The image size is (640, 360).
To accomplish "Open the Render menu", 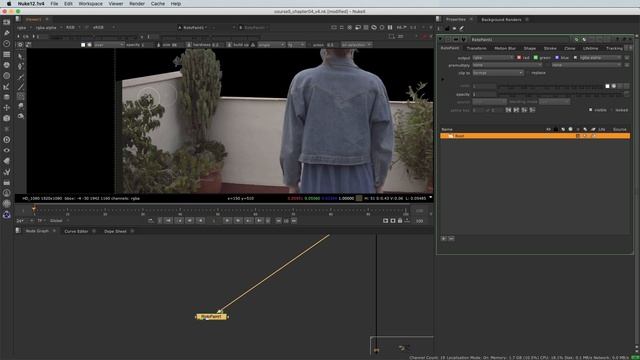I will (x=137, y=4).
